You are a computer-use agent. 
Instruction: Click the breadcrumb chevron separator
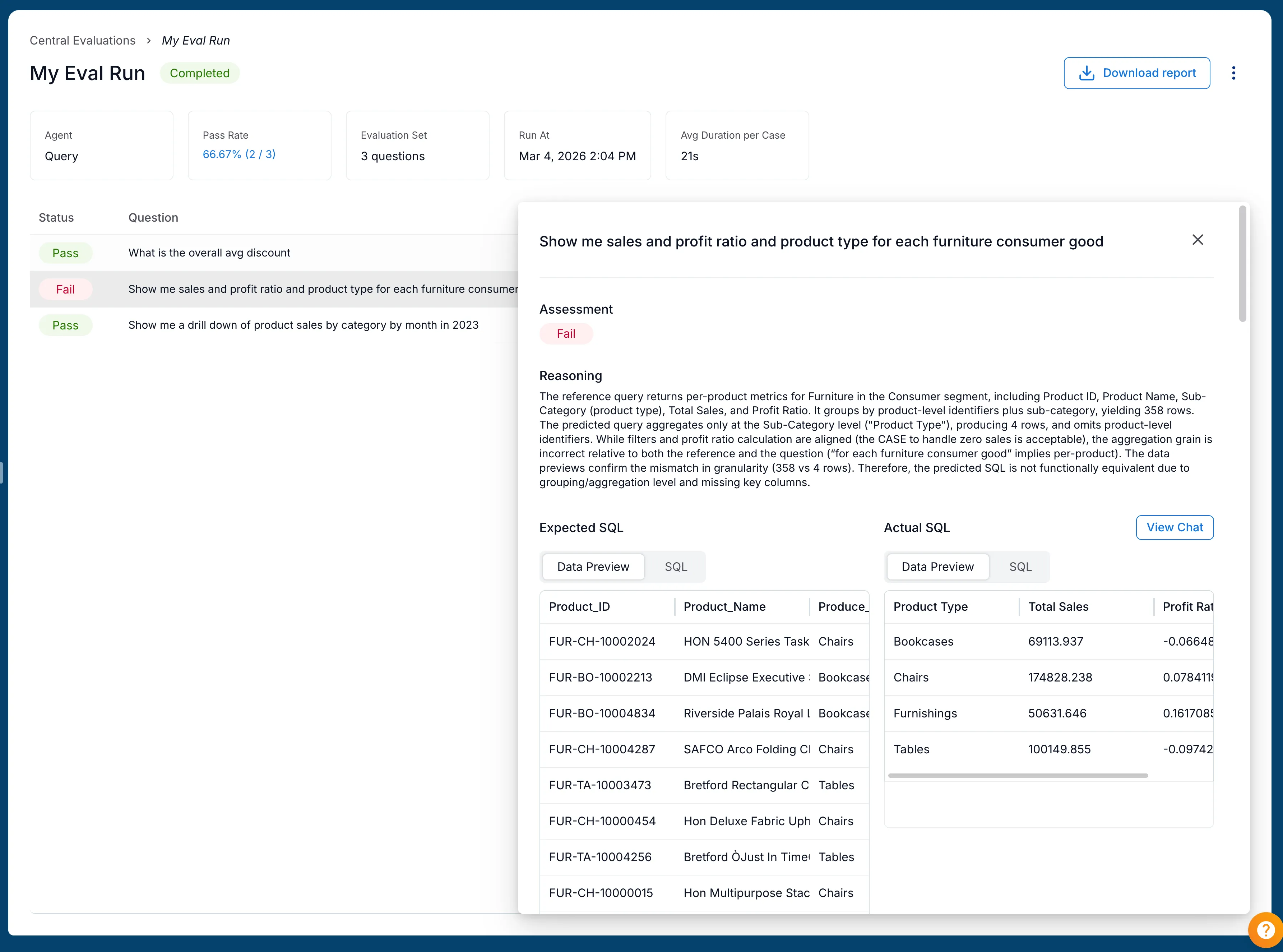pos(149,41)
